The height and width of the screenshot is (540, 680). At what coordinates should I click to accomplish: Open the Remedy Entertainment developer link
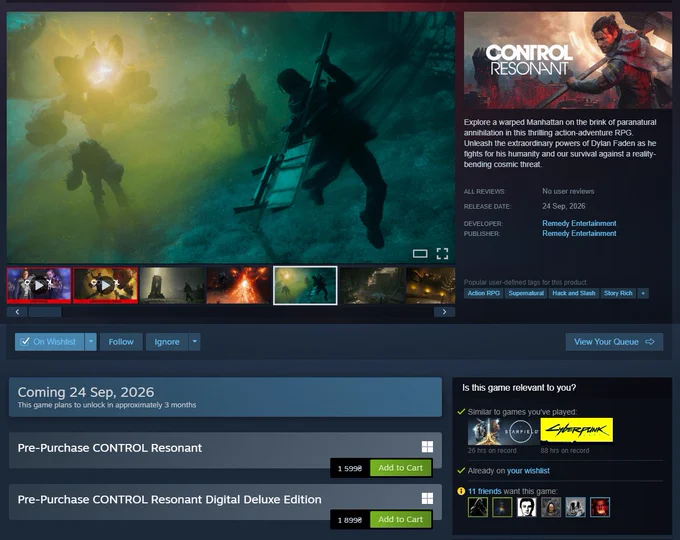(x=579, y=223)
